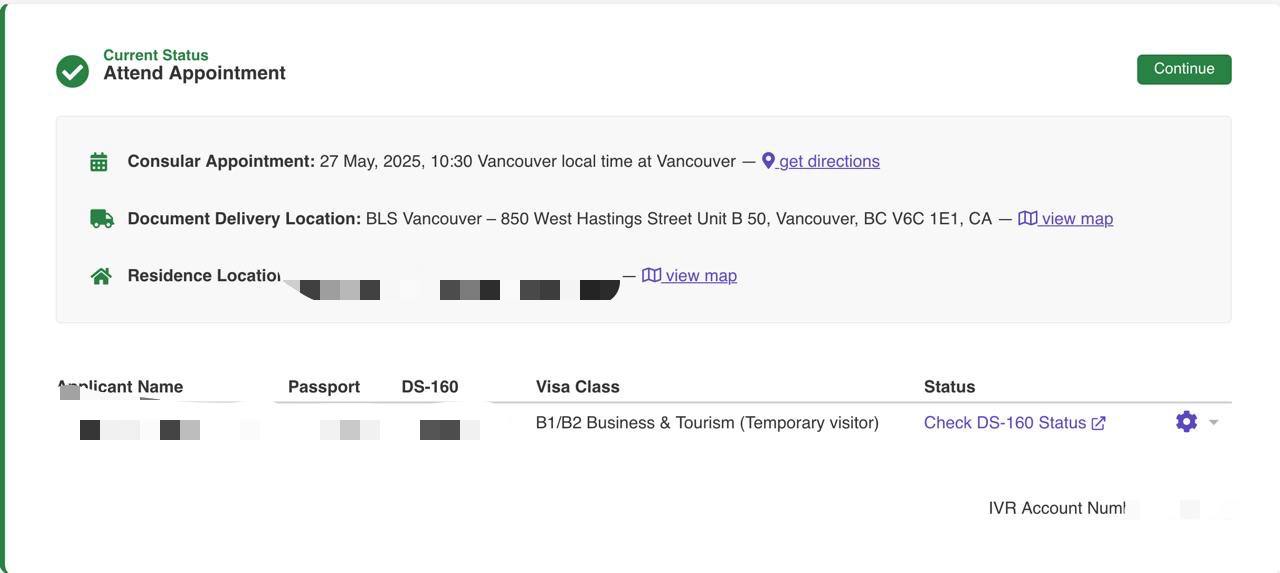Image resolution: width=1280 pixels, height=573 pixels.
Task: Click the Attend Appointment heading
Action: point(194,73)
